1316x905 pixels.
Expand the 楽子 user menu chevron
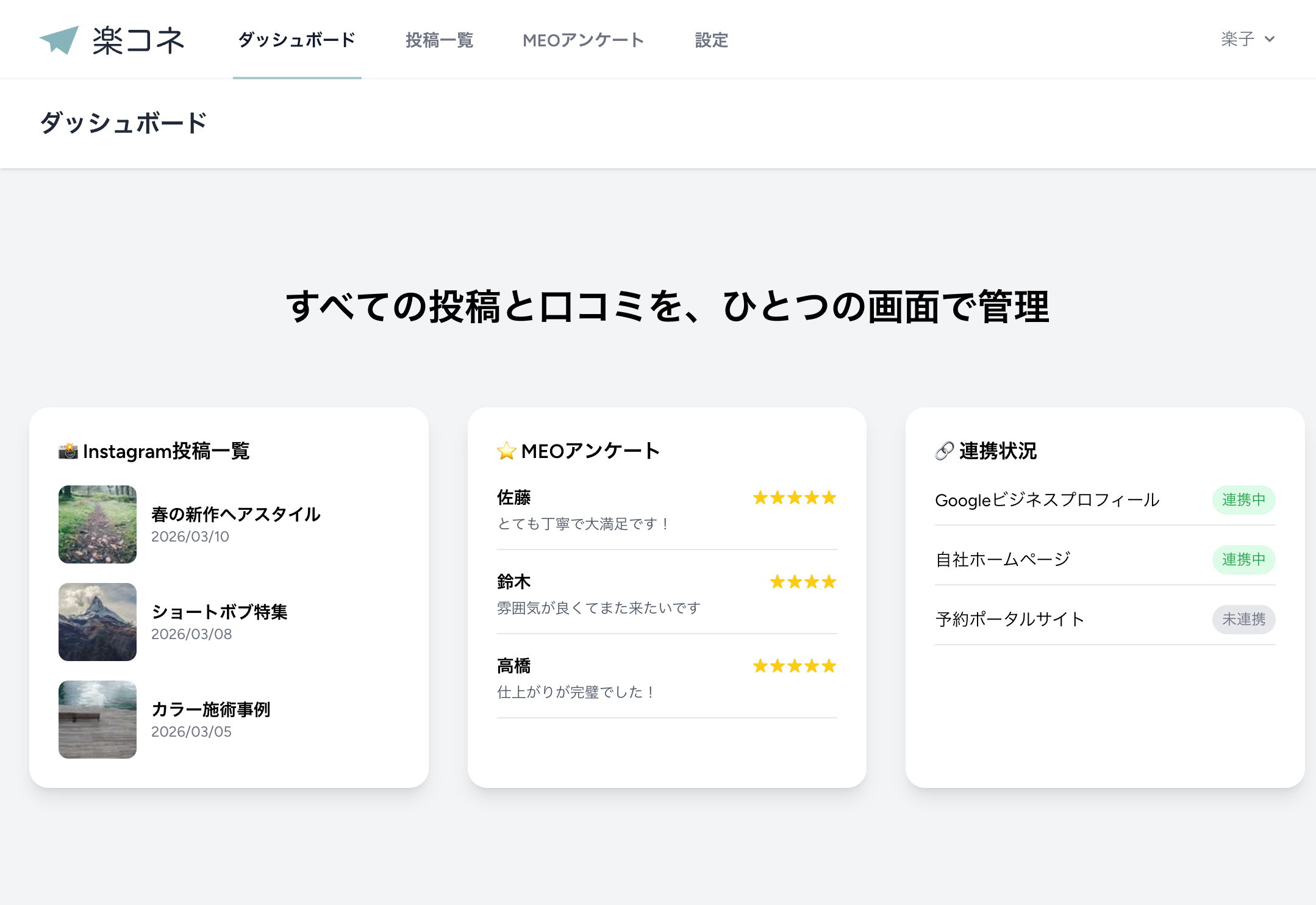[x=1270, y=39]
